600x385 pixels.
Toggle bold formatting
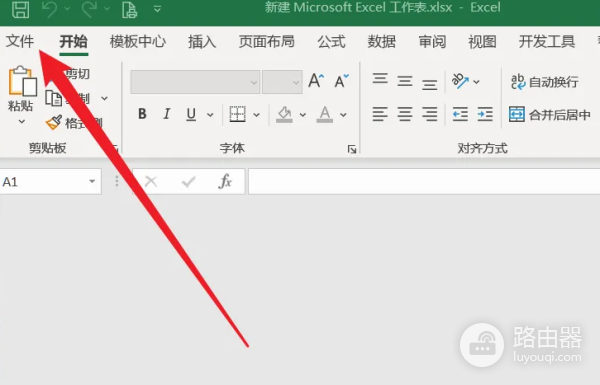point(142,114)
